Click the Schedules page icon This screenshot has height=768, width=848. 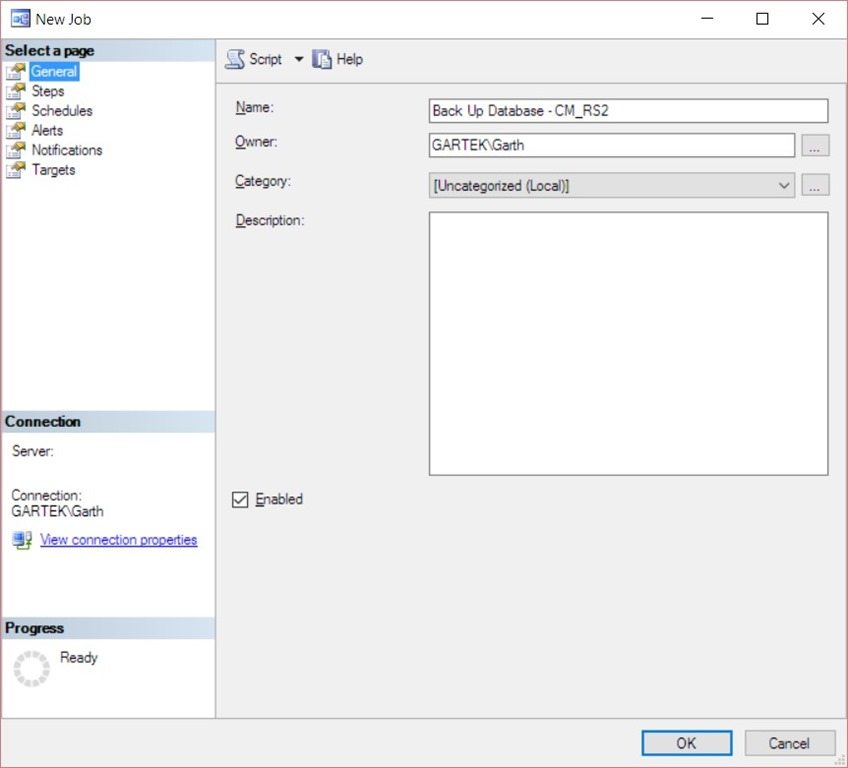pyautogui.click(x=16, y=111)
